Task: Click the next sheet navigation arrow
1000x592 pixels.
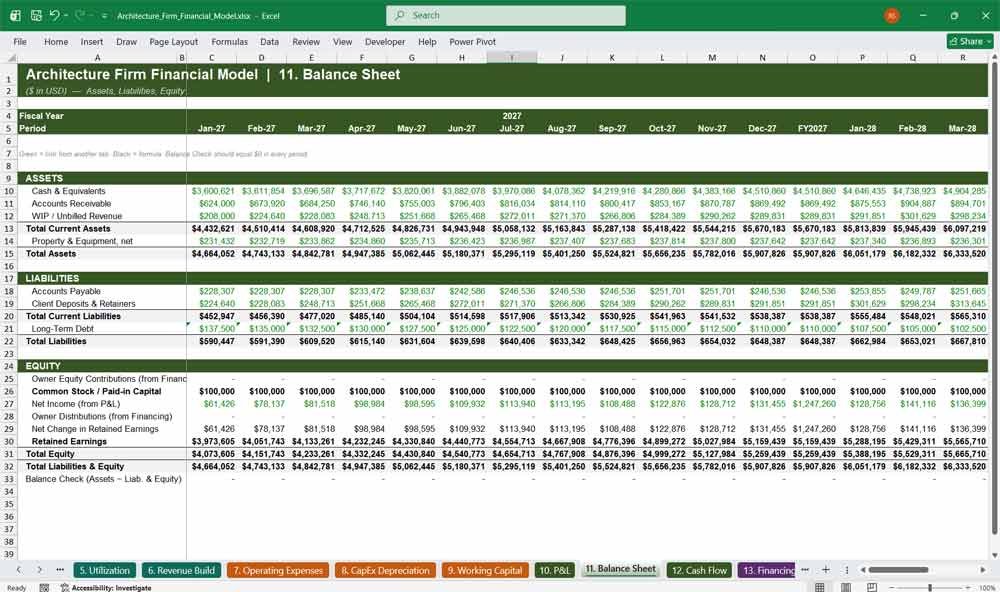Action: 40,570
